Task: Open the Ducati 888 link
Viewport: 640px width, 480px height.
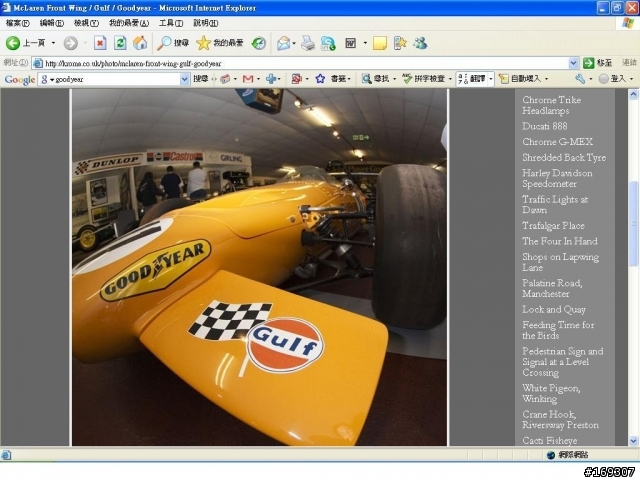Action: tap(544, 126)
